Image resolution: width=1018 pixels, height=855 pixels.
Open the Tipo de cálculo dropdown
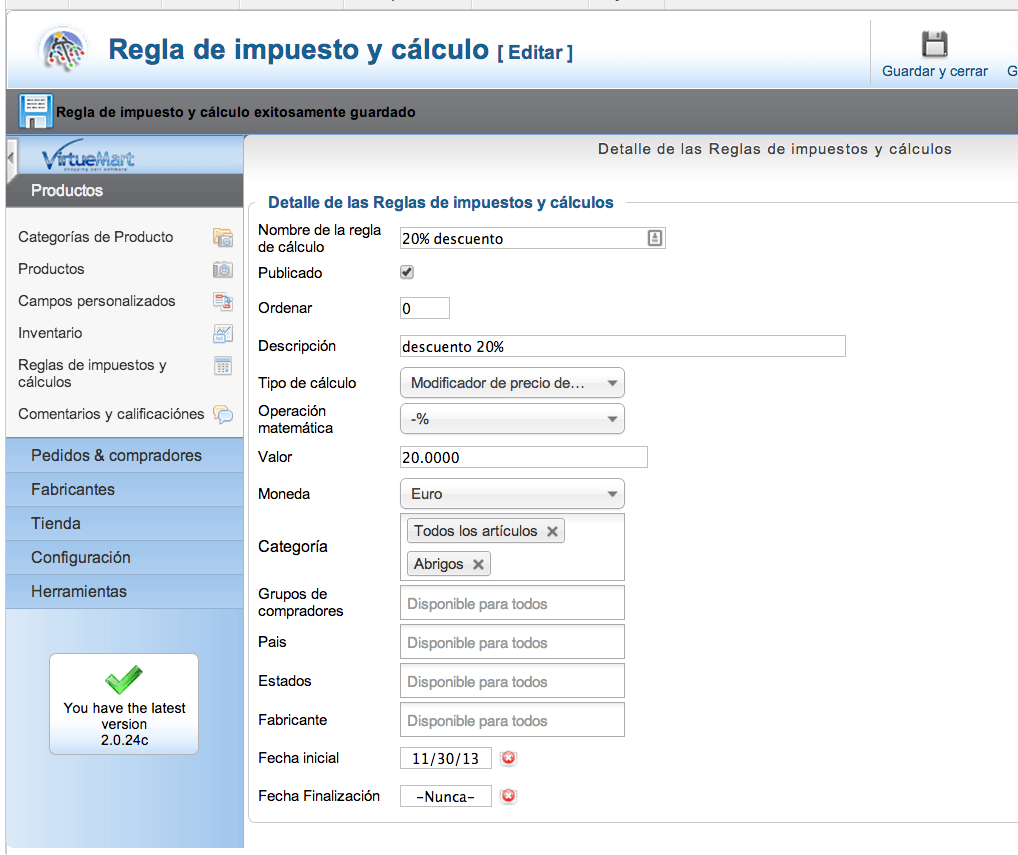512,383
